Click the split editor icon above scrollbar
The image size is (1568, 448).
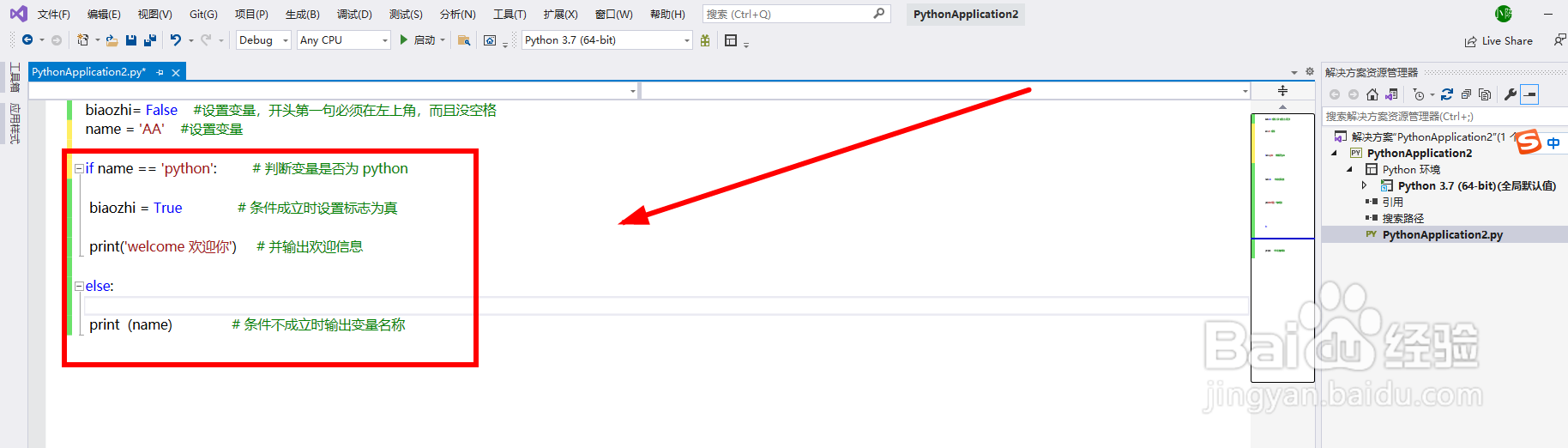[1282, 91]
